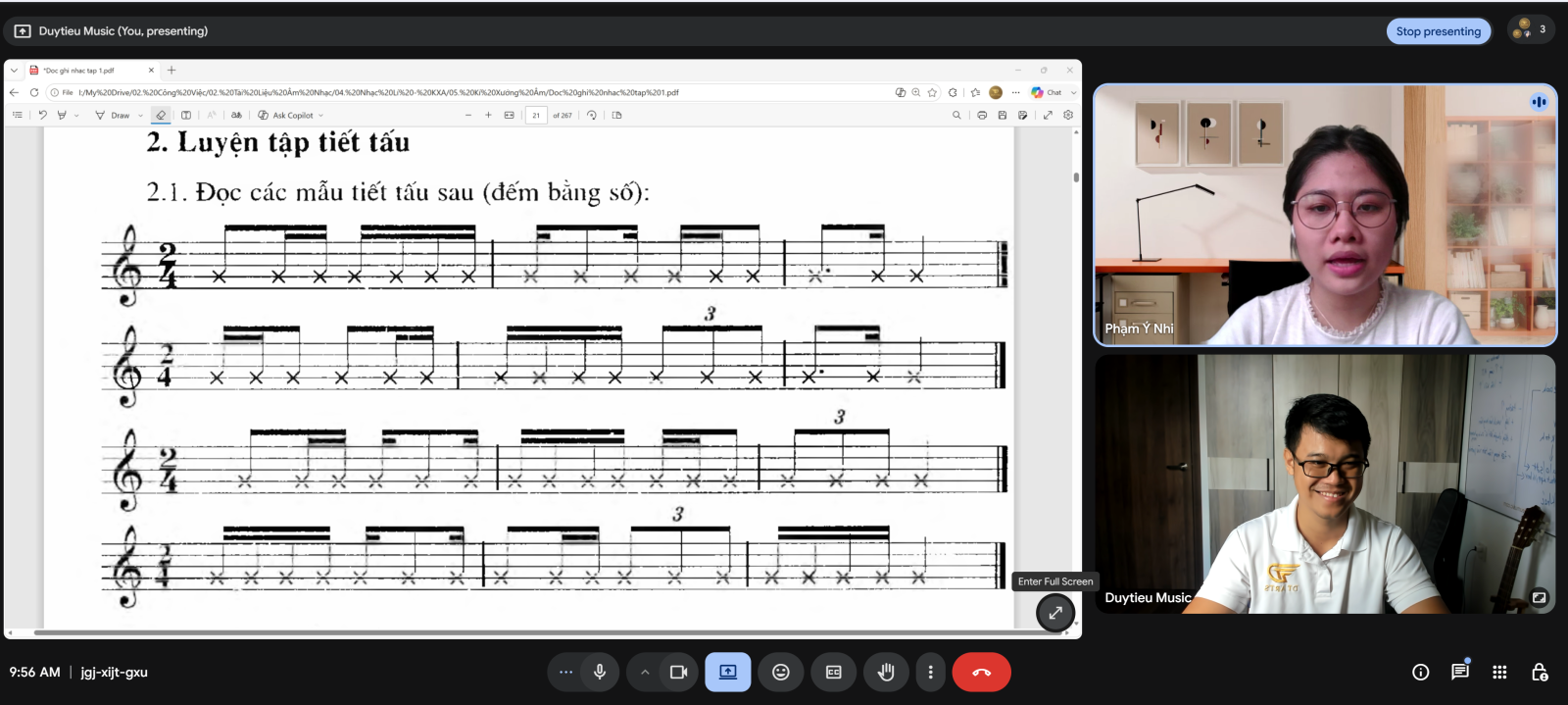The image size is (1568, 705).
Task: Turn on closed captions
Action: pyautogui.click(x=834, y=672)
